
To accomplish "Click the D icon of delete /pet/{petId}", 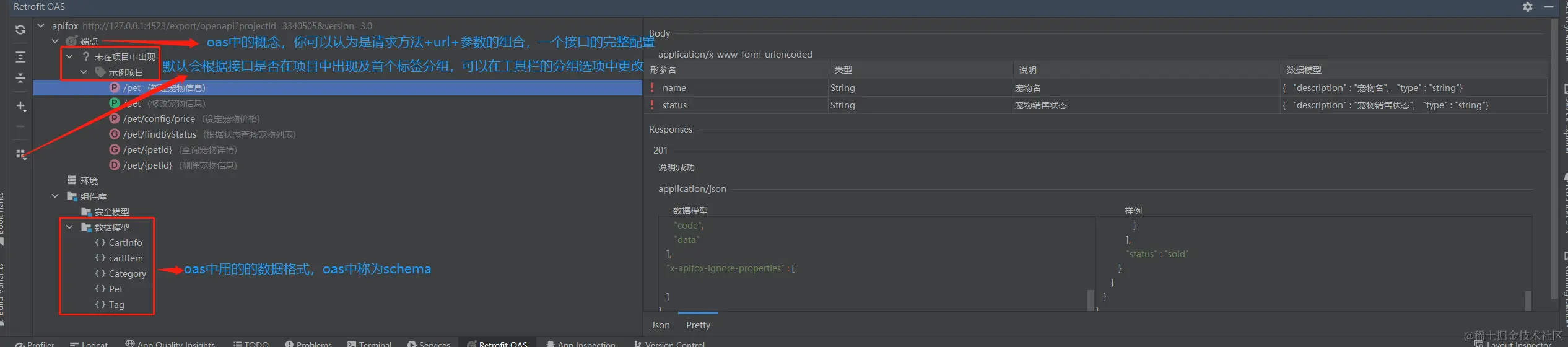I will pos(115,165).
